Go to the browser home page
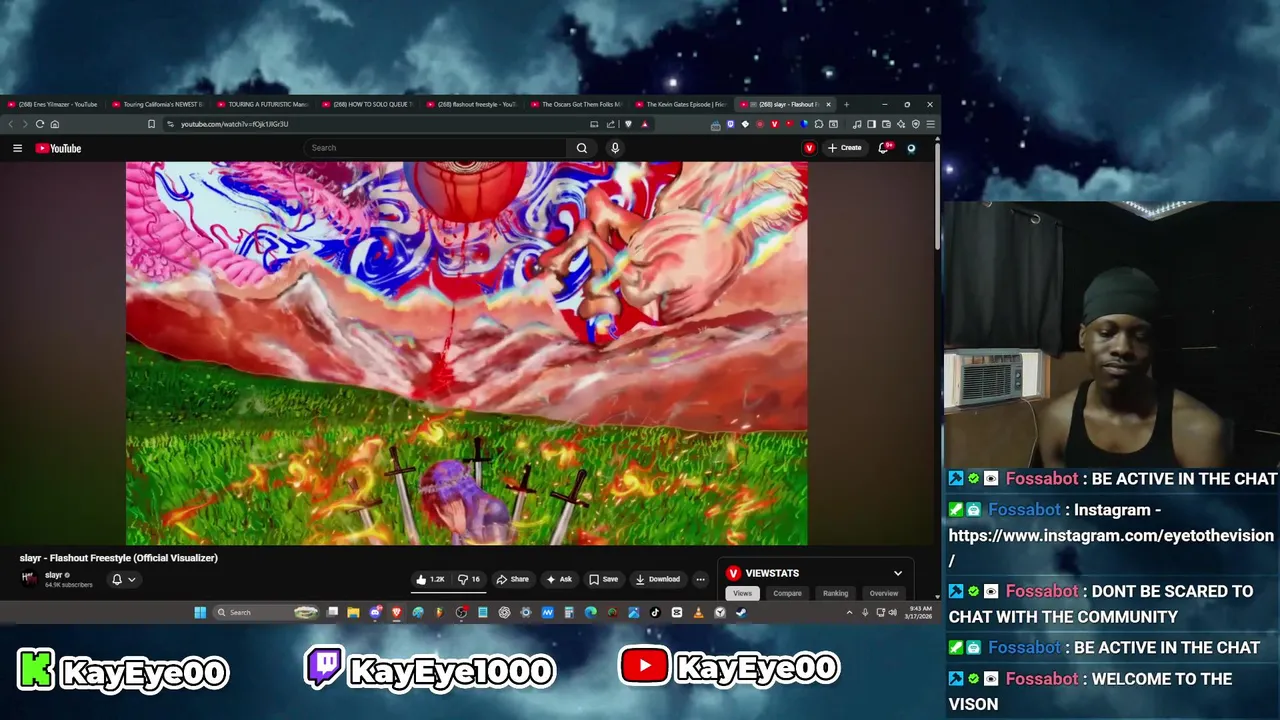The height and width of the screenshot is (720, 1280). [x=55, y=124]
